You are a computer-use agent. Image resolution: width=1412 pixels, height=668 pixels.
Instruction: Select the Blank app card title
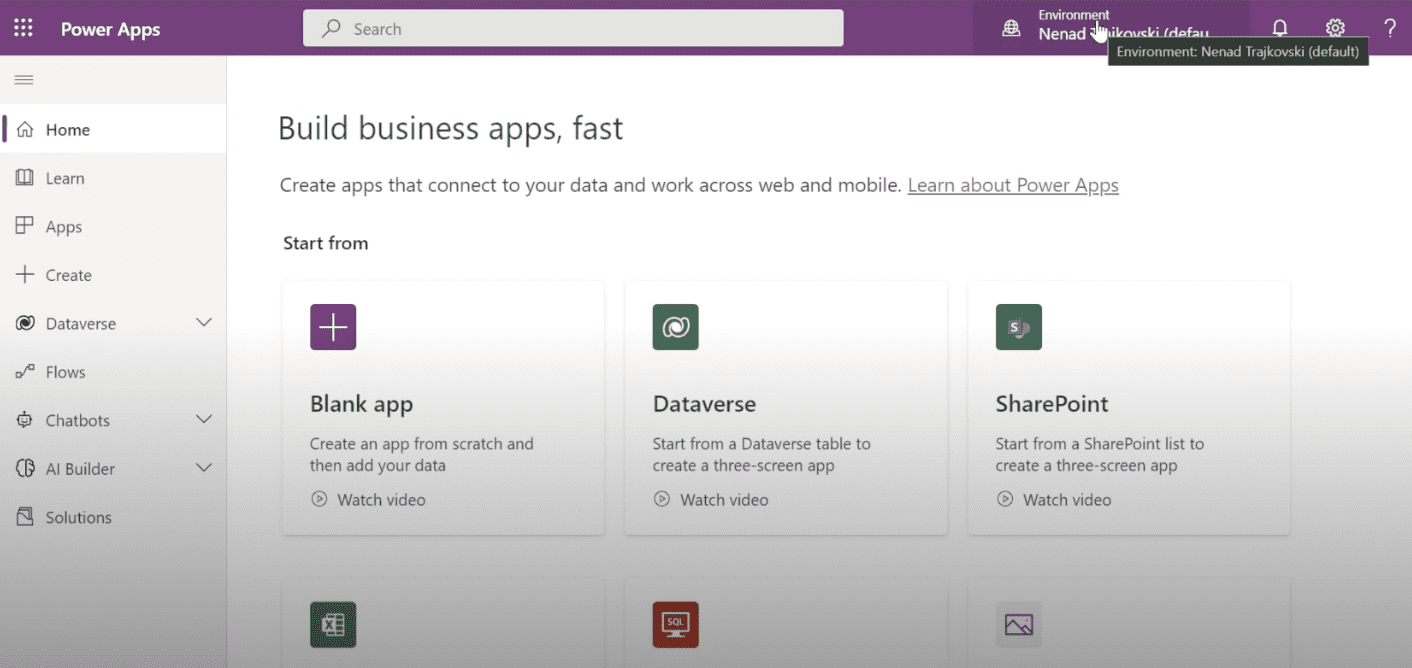pos(361,404)
